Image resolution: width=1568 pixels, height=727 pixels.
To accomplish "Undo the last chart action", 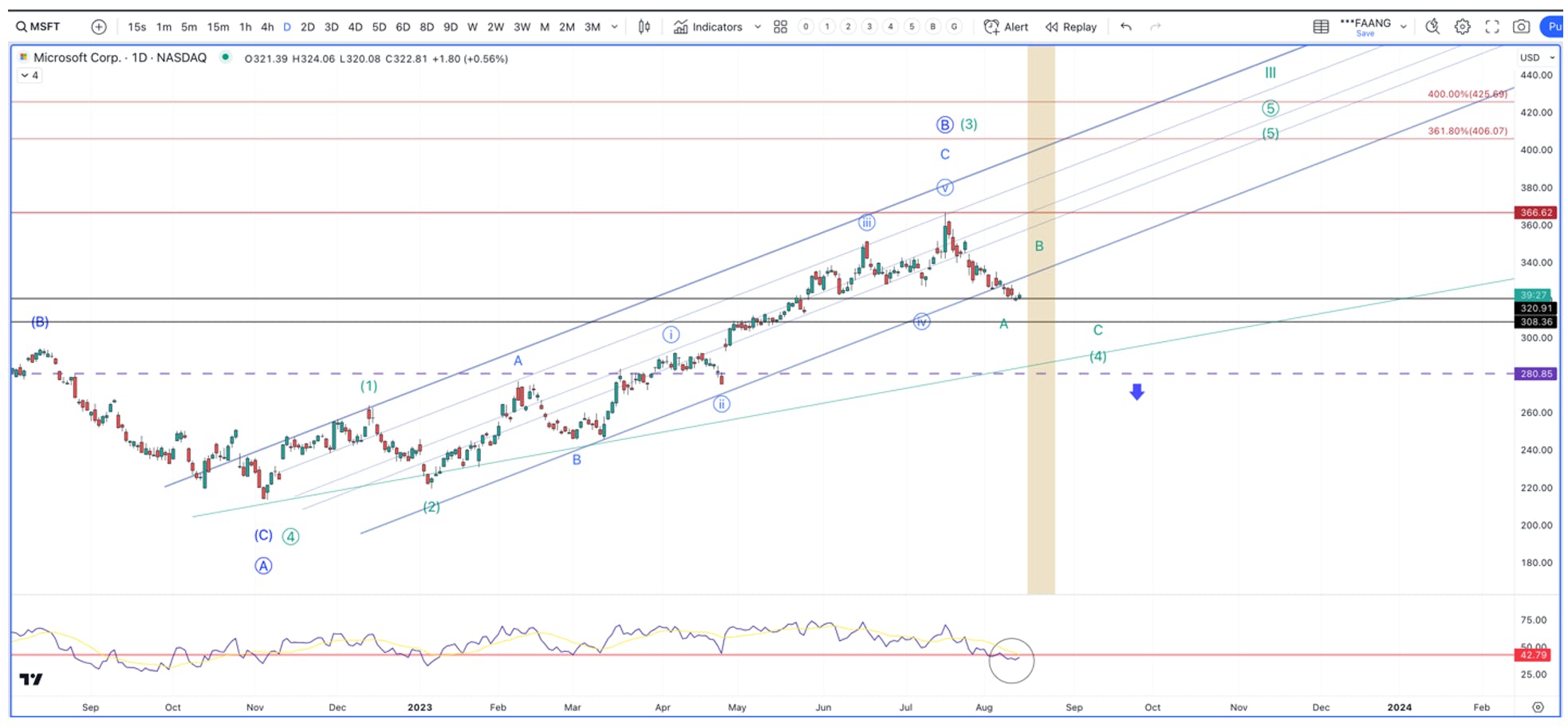I will pos(1125,26).
